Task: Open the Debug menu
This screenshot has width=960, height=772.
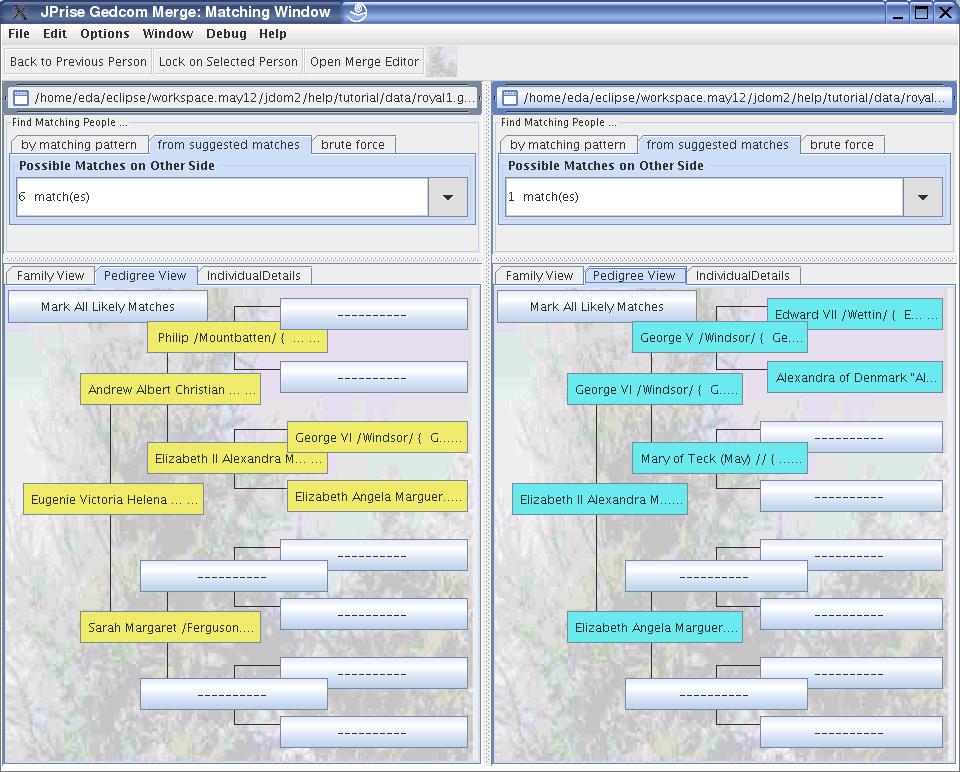Action: (x=226, y=33)
